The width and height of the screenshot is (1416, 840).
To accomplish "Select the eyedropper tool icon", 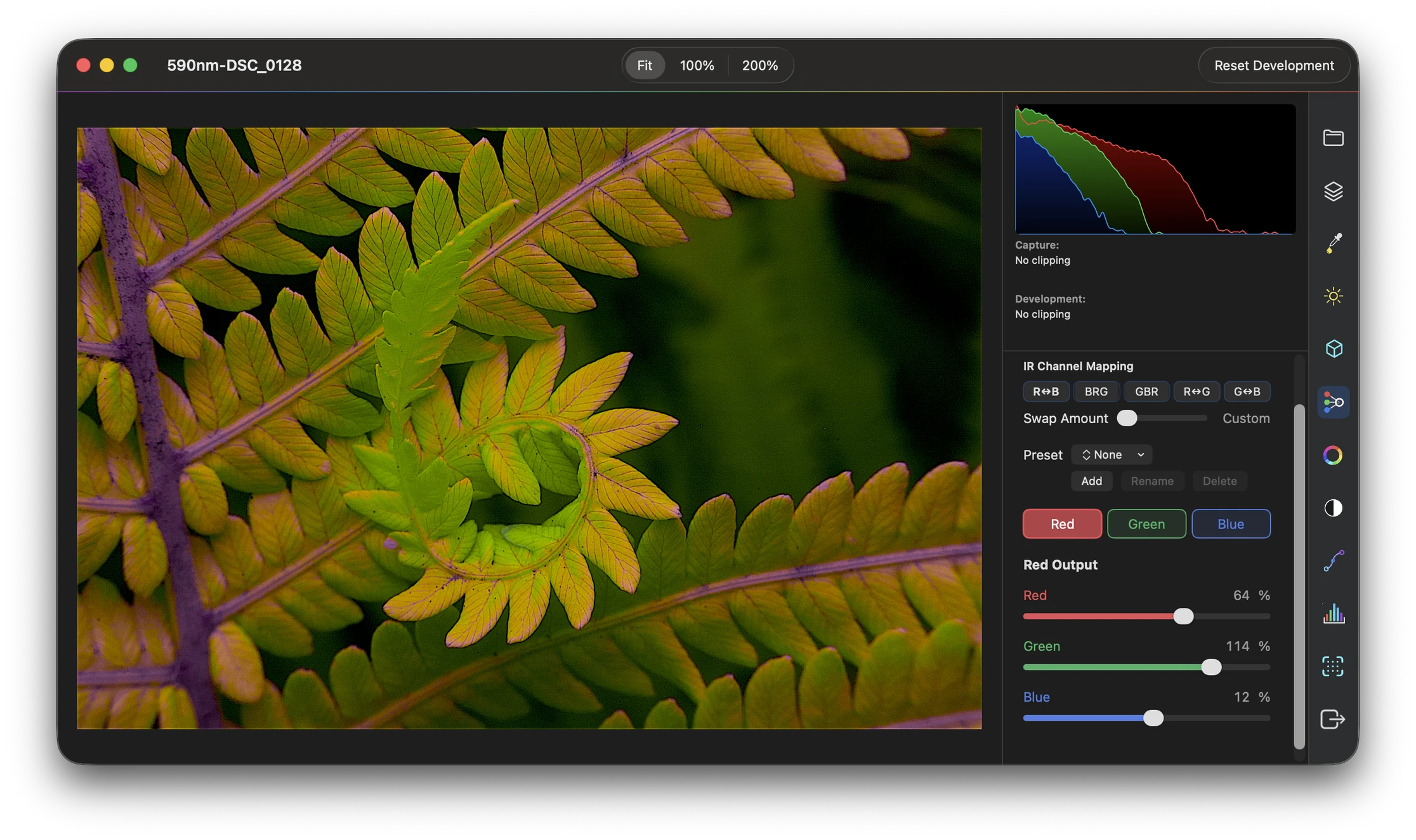I will [1333, 243].
